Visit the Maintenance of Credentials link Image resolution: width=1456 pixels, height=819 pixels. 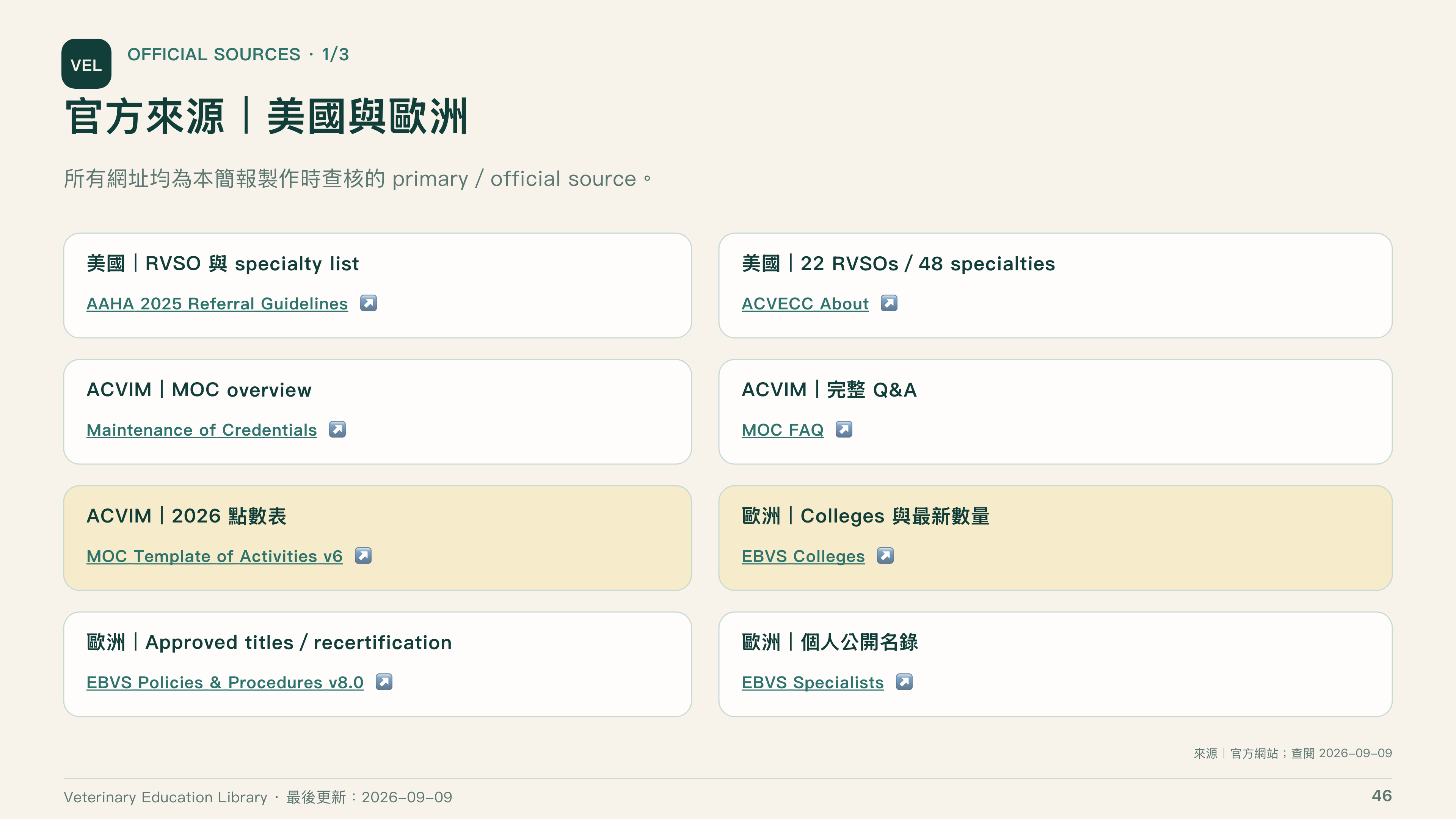click(202, 430)
